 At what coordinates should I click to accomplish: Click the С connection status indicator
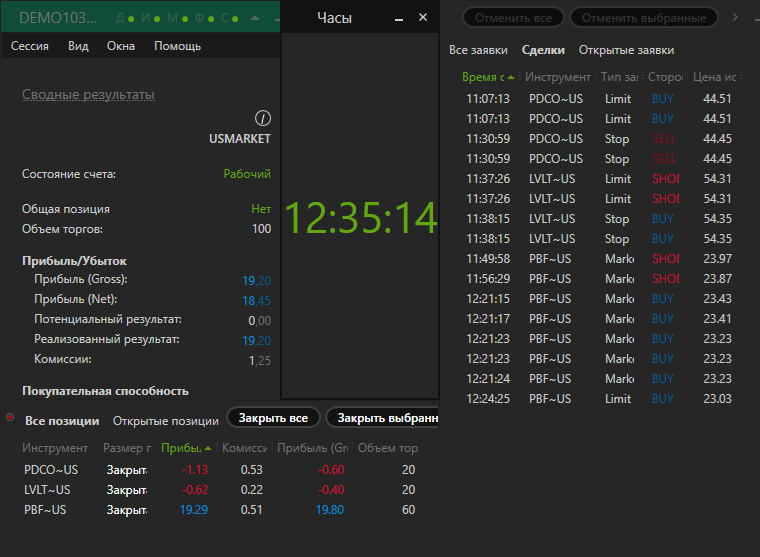230,18
